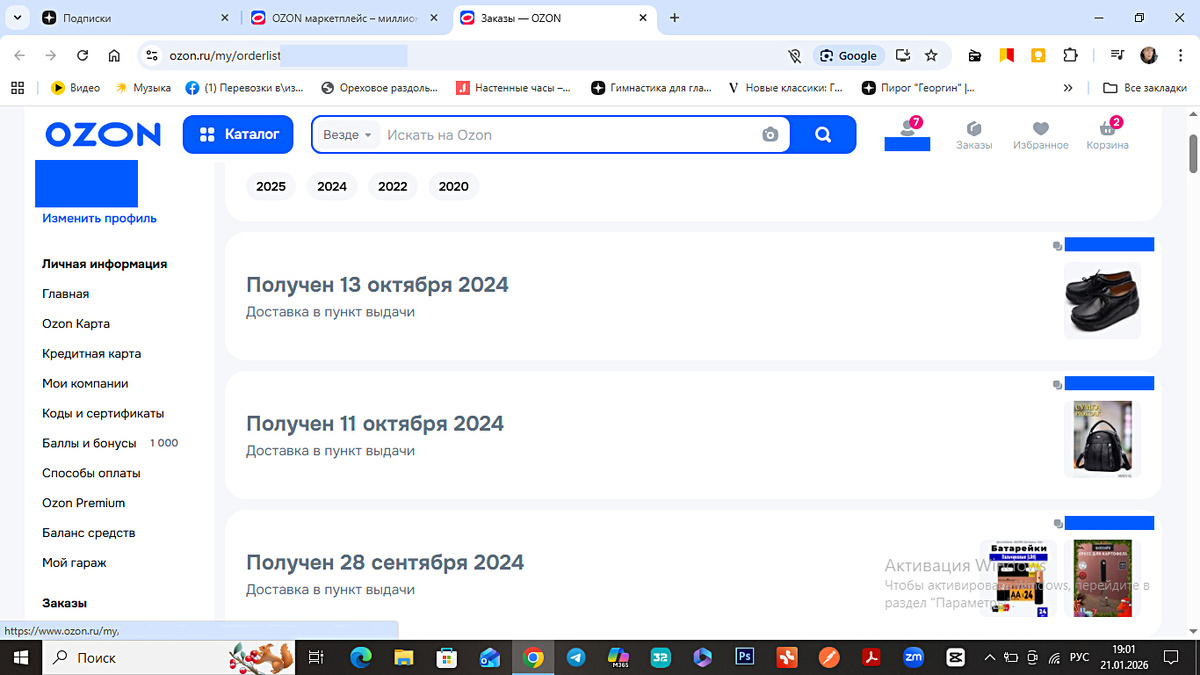This screenshot has width=1200, height=675.
Task: Open Ozon Premium in the sidebar
Action: pos(83,502)
